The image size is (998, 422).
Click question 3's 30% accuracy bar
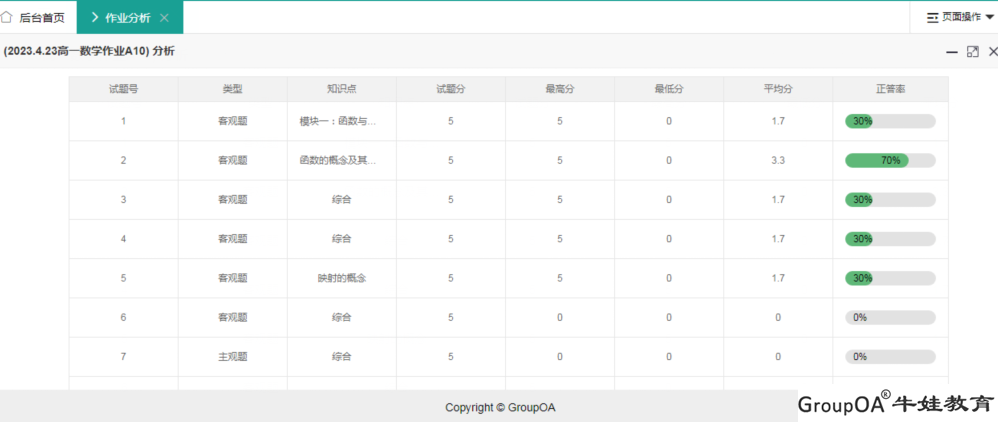point(890,200)
